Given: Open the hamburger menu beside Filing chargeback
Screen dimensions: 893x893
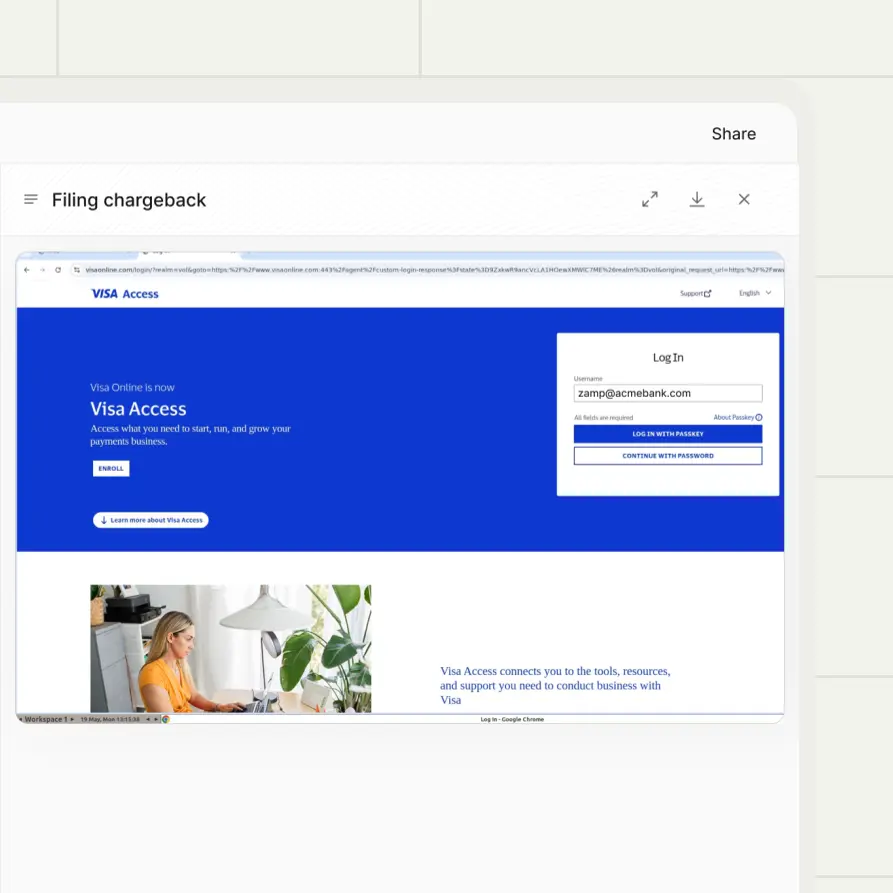Looking at the screenshot, I should point(31,200).
